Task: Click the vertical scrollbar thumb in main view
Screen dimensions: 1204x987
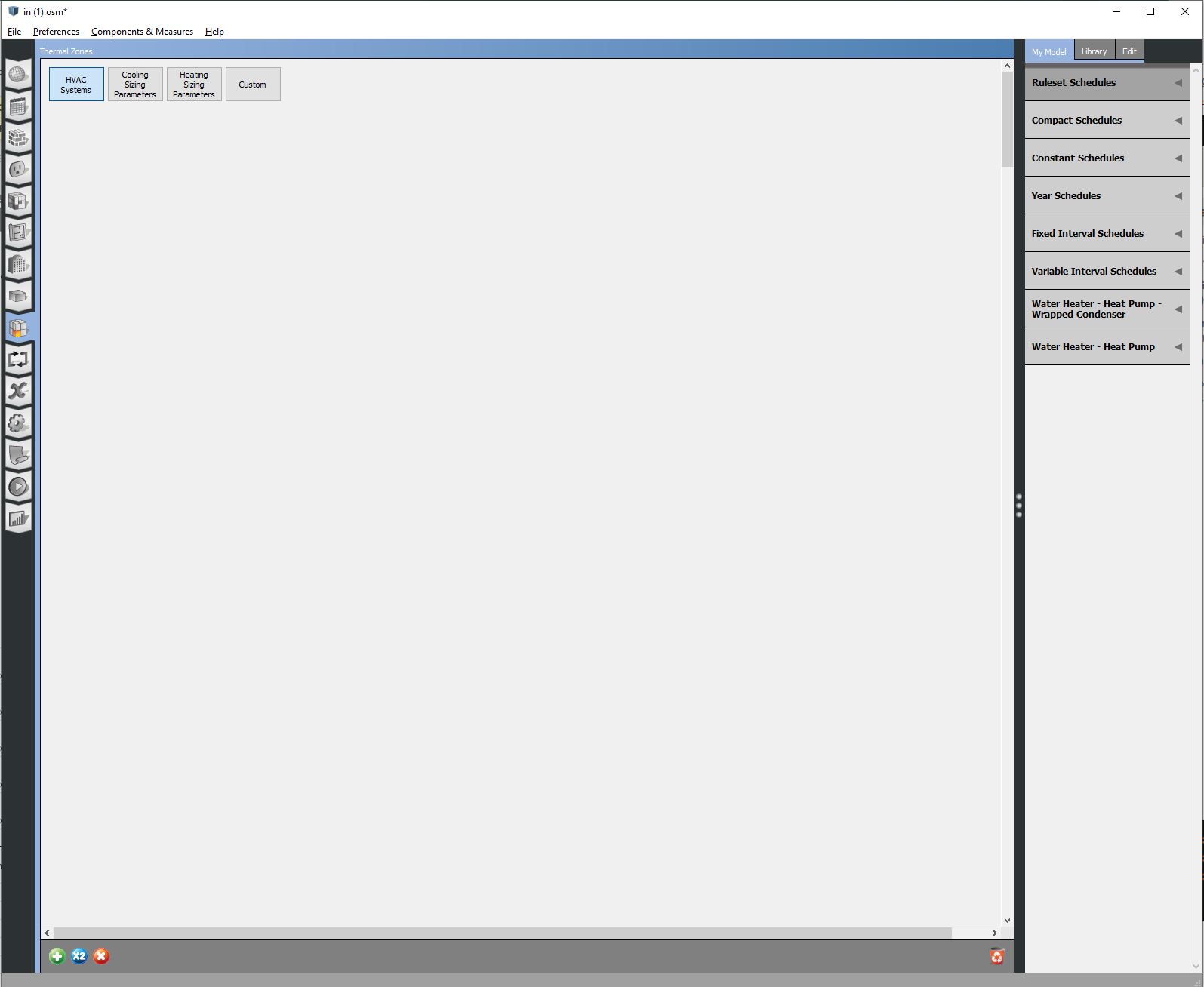Action: tap(1007, 119)
